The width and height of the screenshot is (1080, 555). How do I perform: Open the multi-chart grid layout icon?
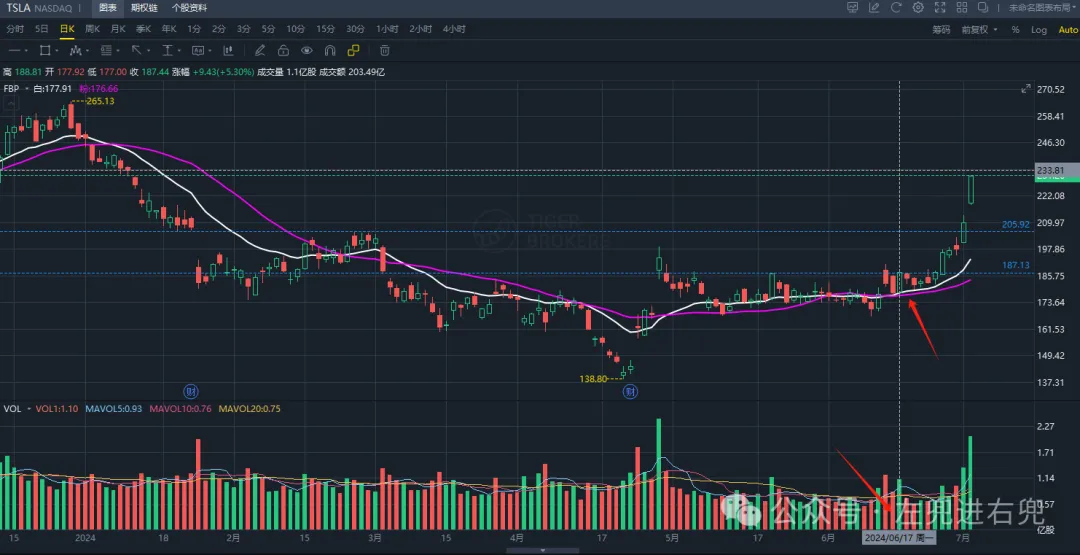[x=962, y=8]
